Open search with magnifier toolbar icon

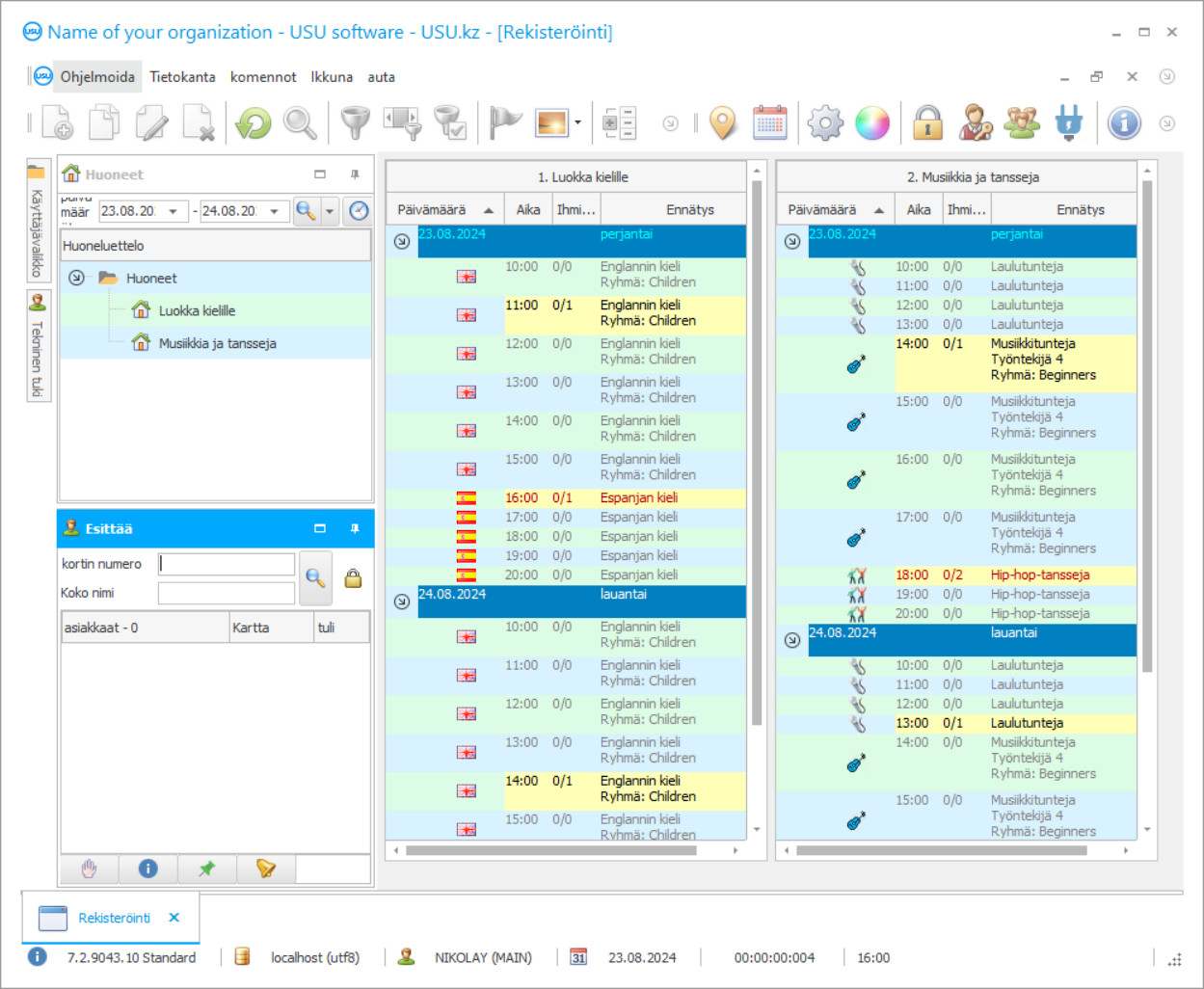(x=300, y=123)
